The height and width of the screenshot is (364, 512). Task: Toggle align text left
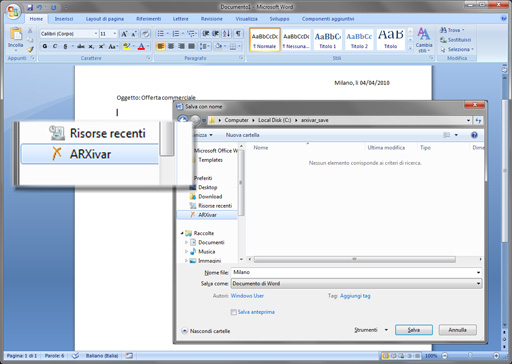coord(161,46)
